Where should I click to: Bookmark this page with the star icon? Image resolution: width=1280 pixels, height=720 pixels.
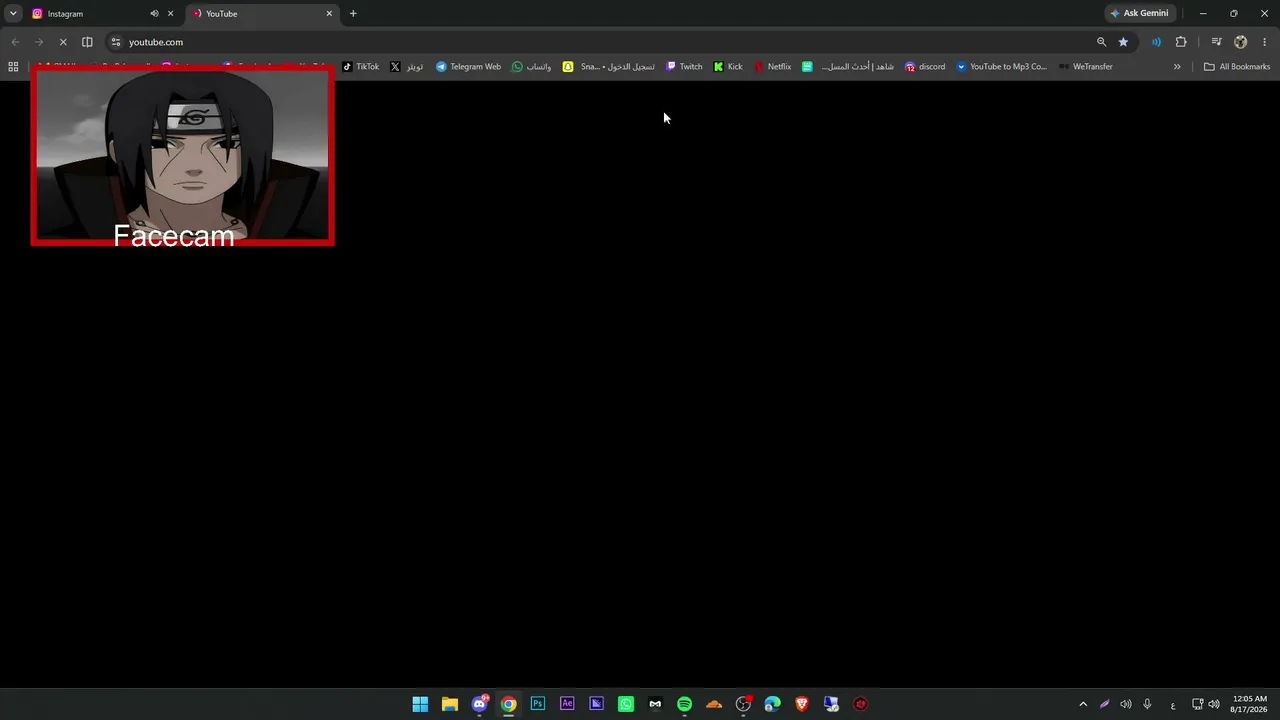click(x=1123, y=42)
